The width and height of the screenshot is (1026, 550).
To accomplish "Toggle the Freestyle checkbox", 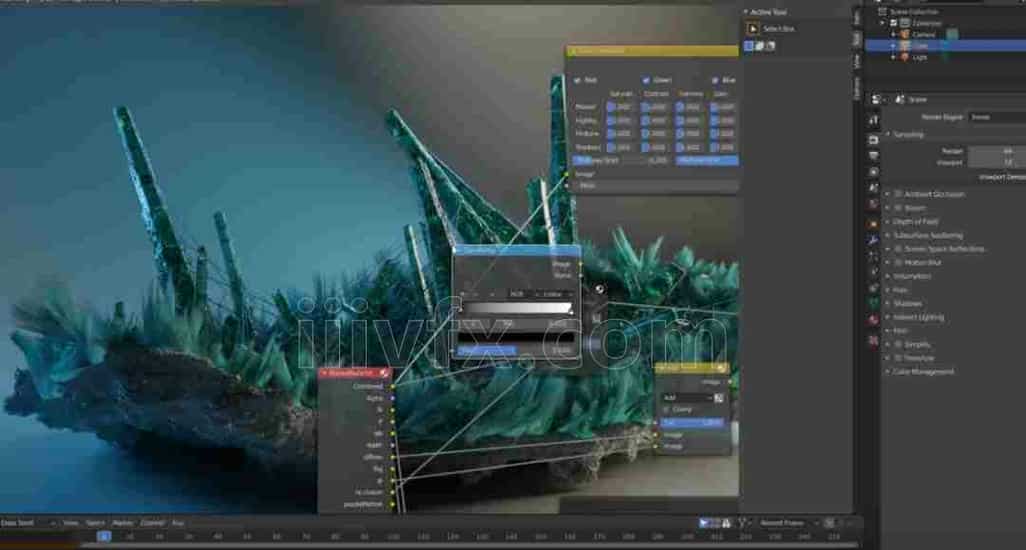I will click(898, 358).
